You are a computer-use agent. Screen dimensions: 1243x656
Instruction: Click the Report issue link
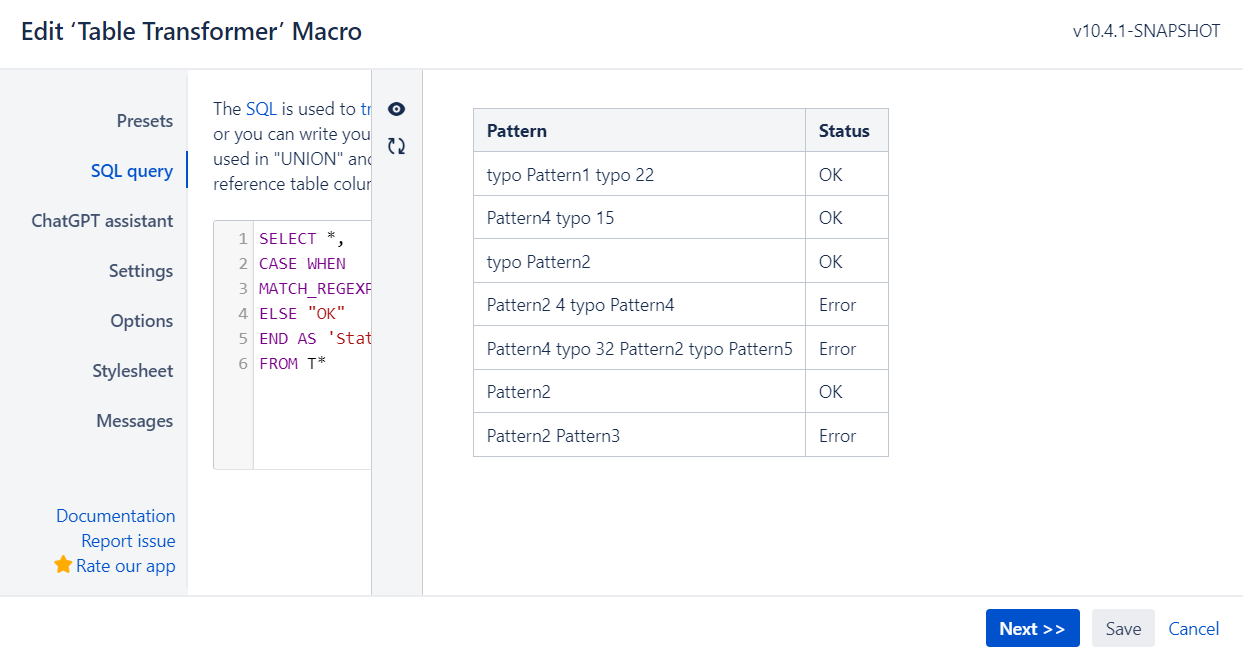click(129, 540)
